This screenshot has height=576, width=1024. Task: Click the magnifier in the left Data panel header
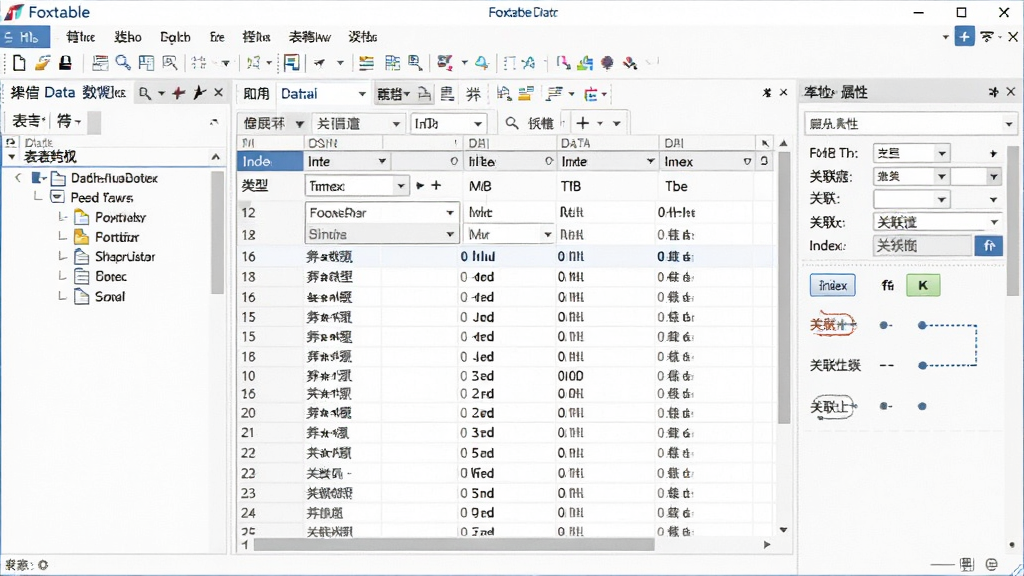pos(145,93)
